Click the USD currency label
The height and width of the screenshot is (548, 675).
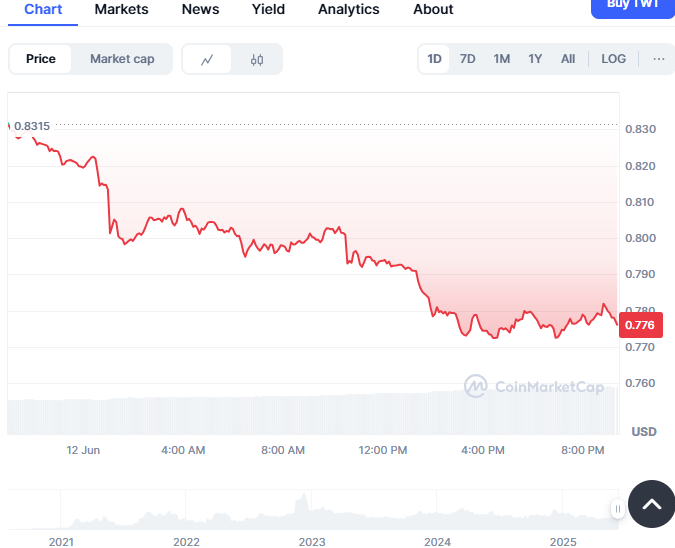pyautogui.click(x=644, y=432)
